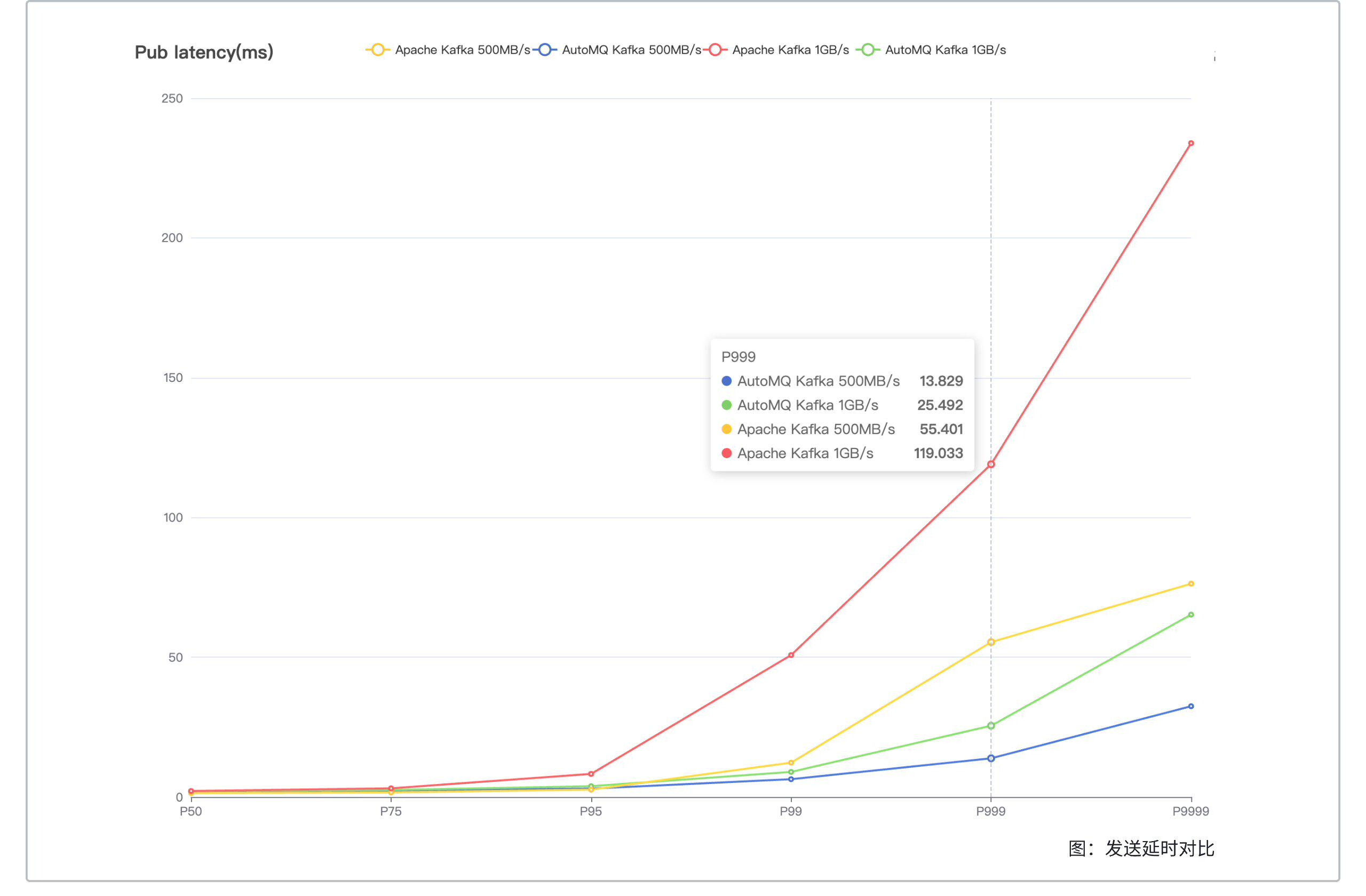Click blue data point at P999
Image resolution: width=1366 pixels, height=896 pixels.
tap(991, 758)
